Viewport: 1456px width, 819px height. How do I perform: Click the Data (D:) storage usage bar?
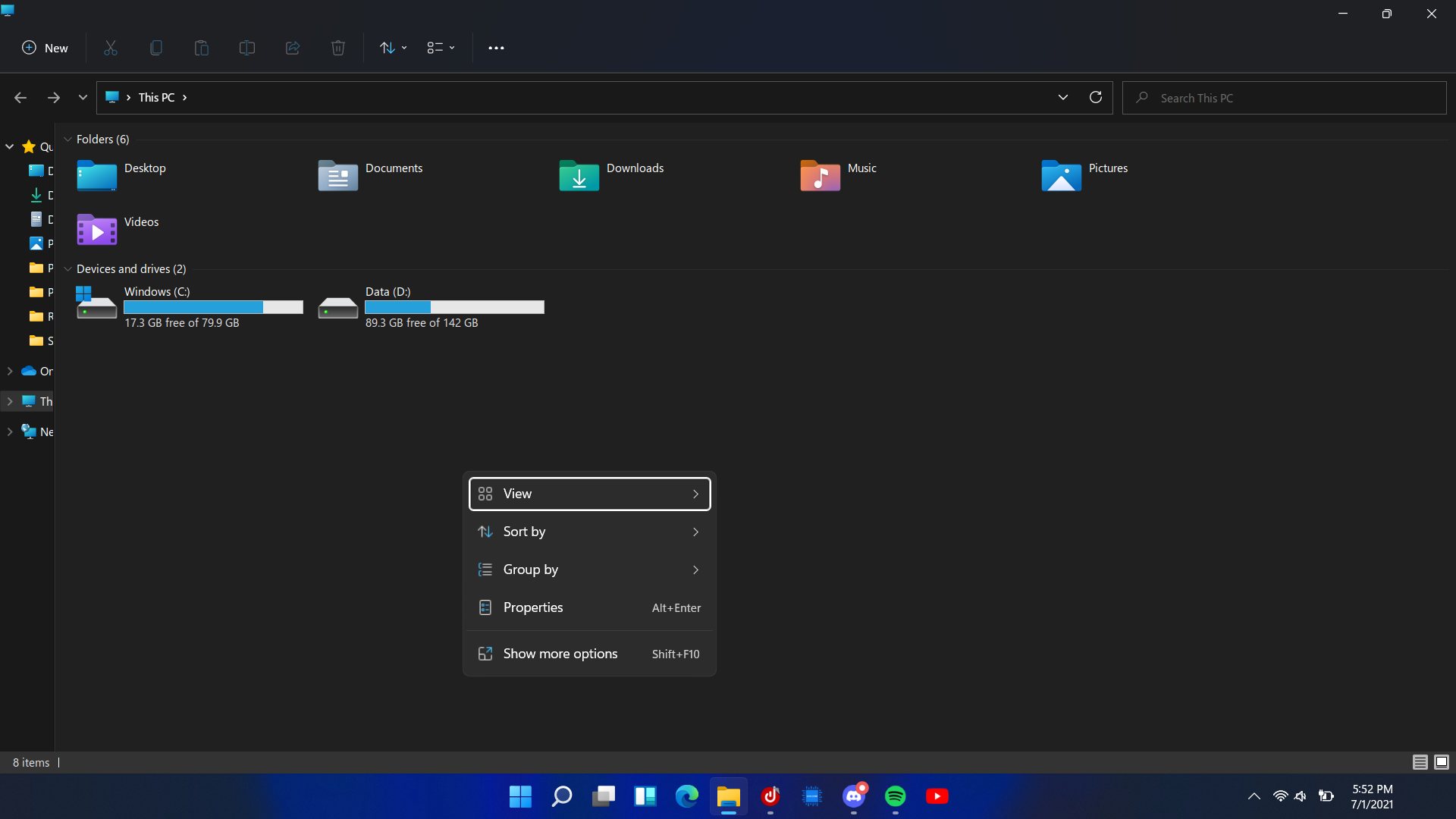454,307
